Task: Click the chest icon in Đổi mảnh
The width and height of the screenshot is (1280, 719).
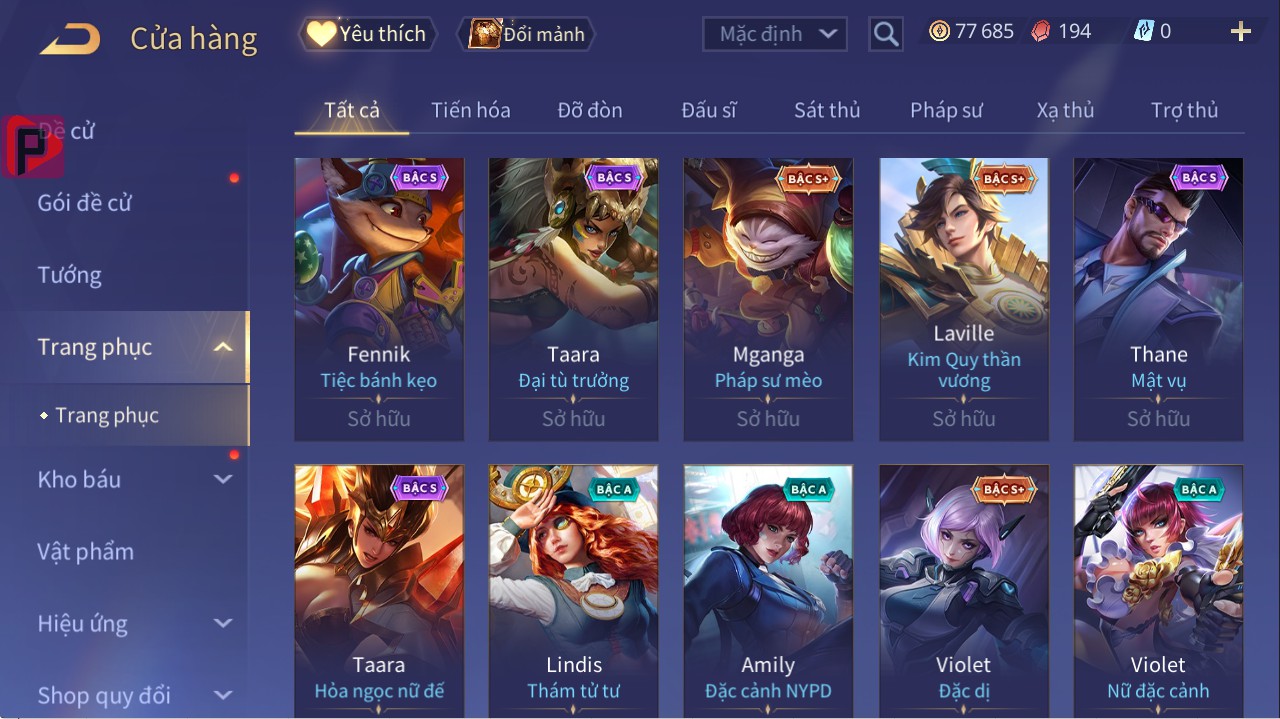Action: 484,34
